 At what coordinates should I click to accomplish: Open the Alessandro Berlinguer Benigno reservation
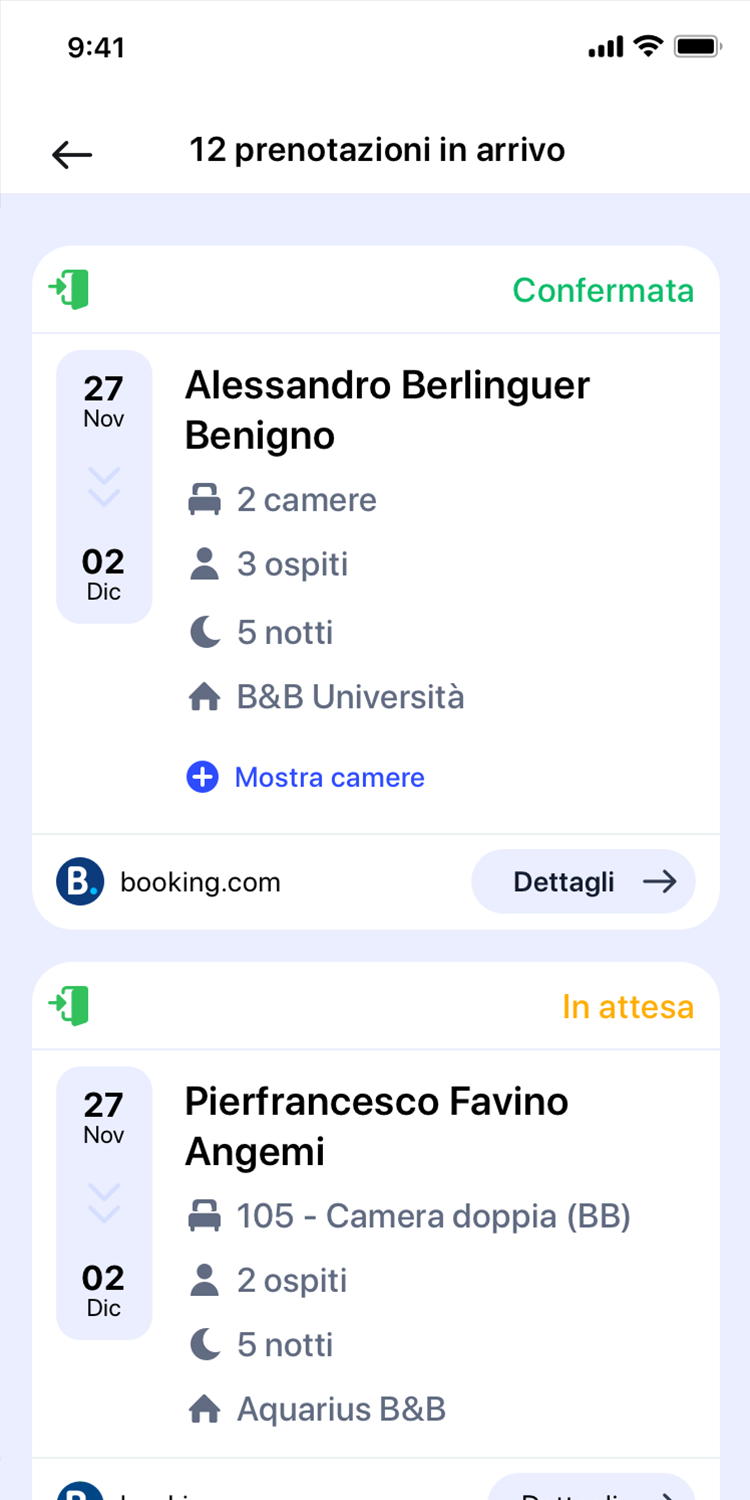click(387, 410)
